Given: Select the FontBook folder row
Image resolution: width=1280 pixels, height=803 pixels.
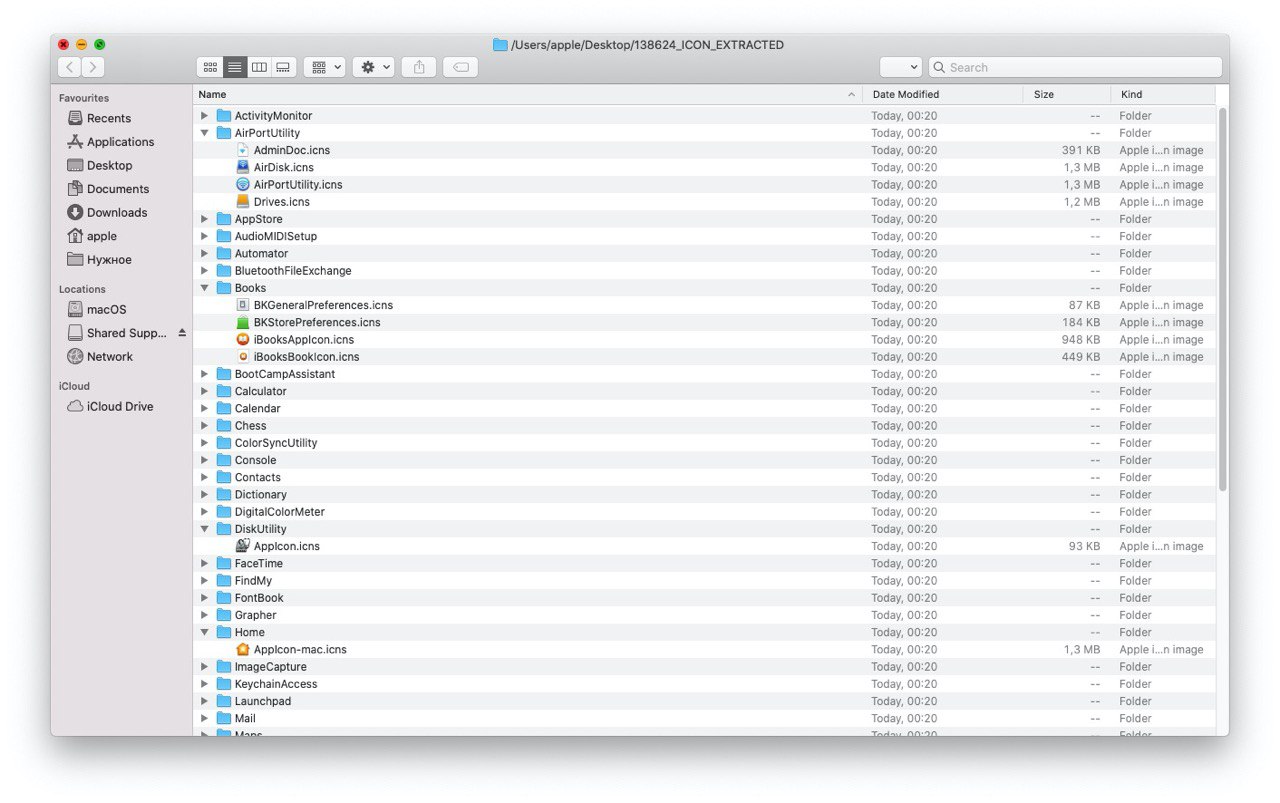Looking at the screenshot, I should (x=704, y=598).
